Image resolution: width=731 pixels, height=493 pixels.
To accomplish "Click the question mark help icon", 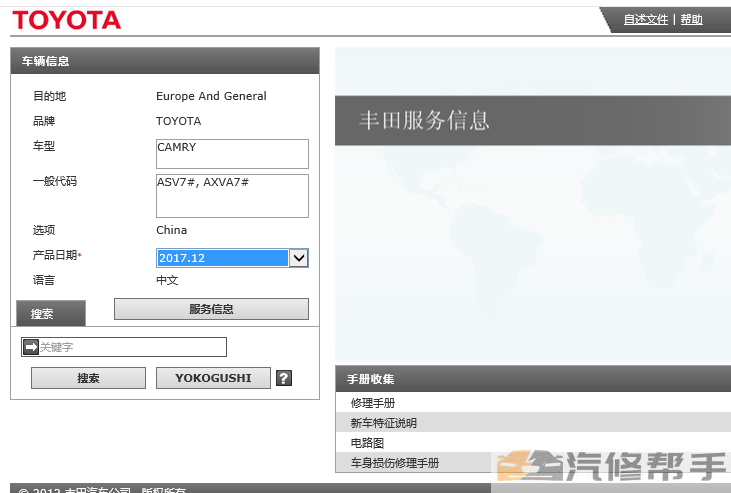I will coord(284,378).
